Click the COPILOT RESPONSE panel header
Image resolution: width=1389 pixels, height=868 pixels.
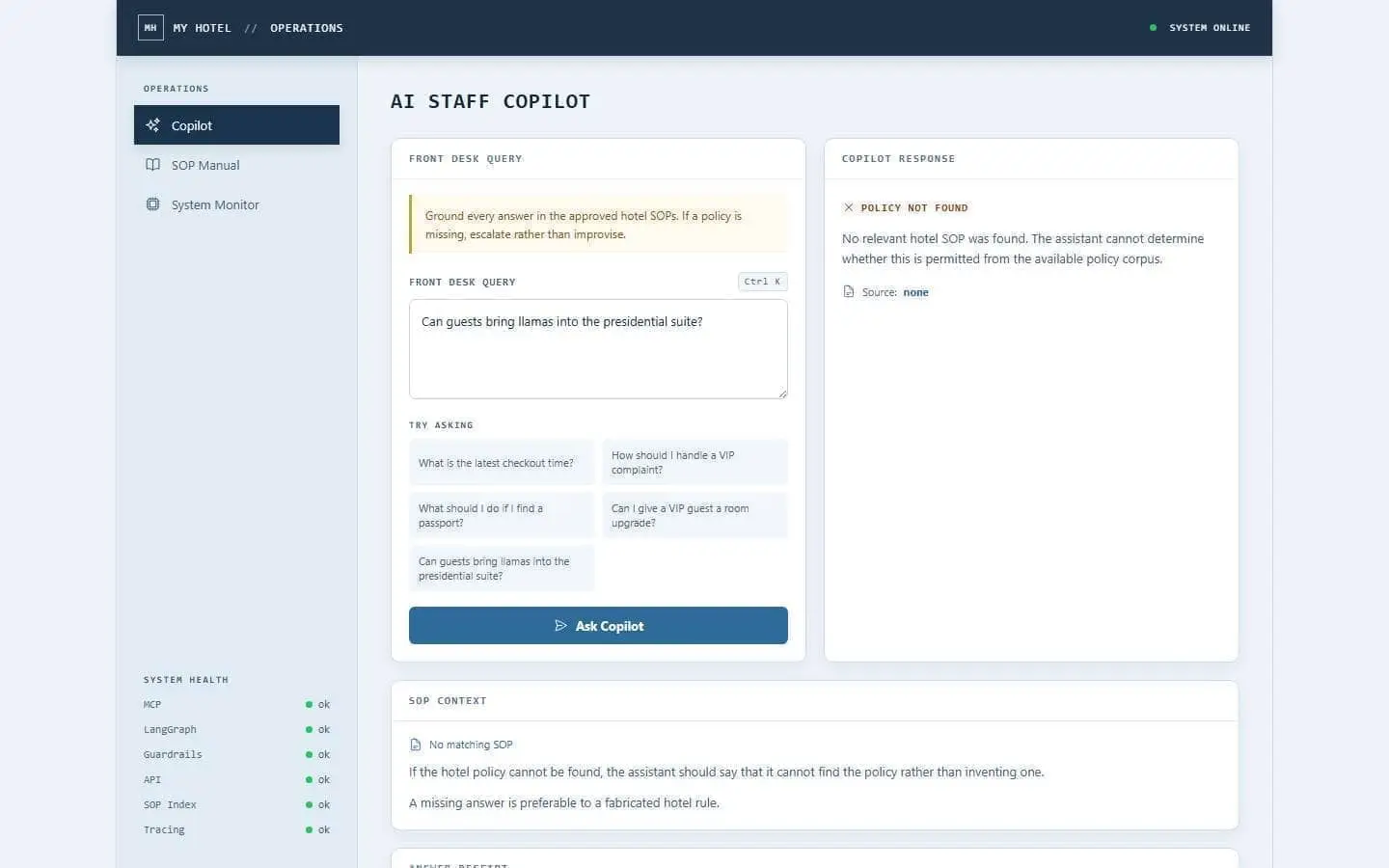point(898,159)
